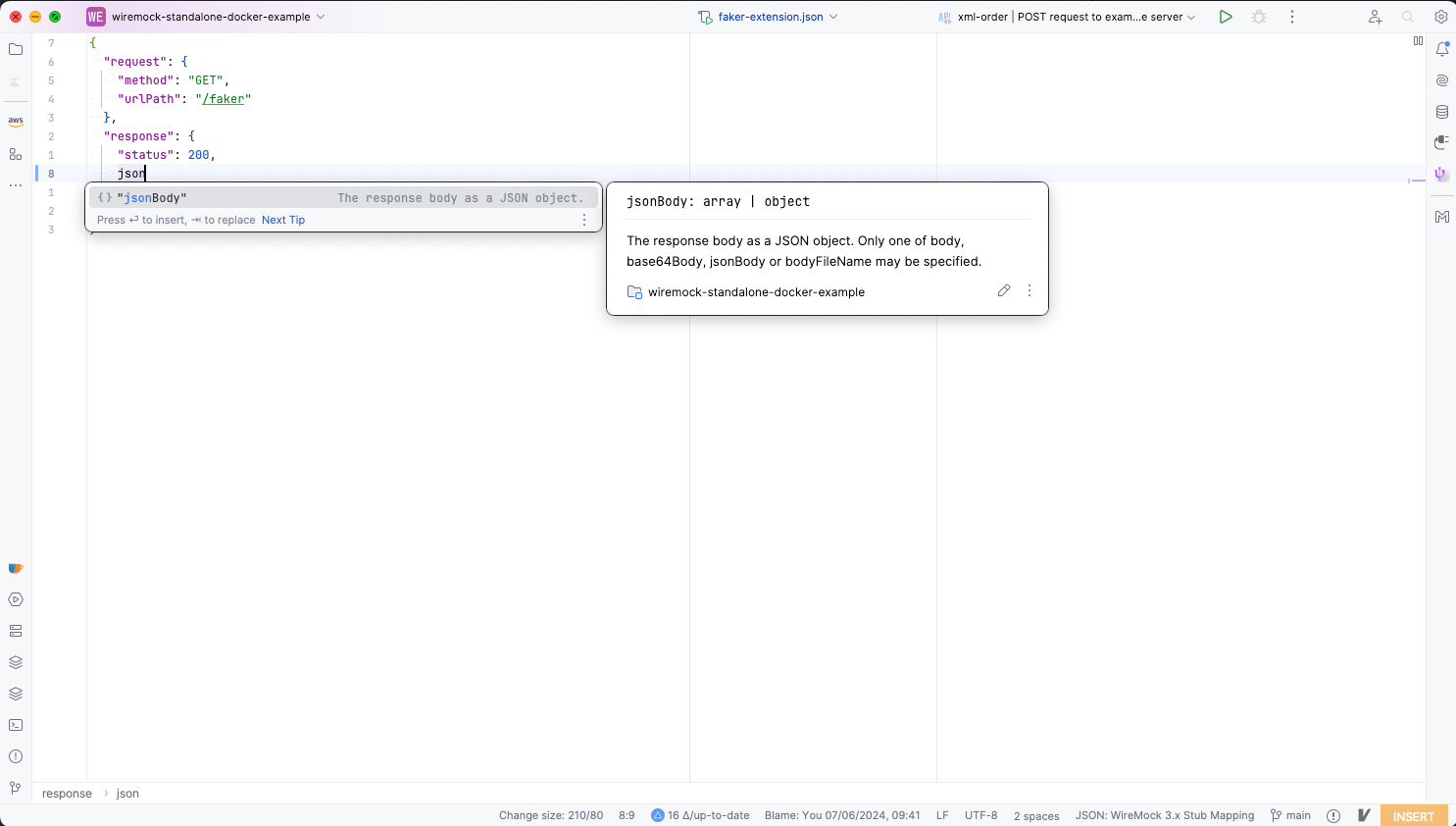1456x826 pixels.
Task: Open the main git branch widget
Action: pos(1290,815)
